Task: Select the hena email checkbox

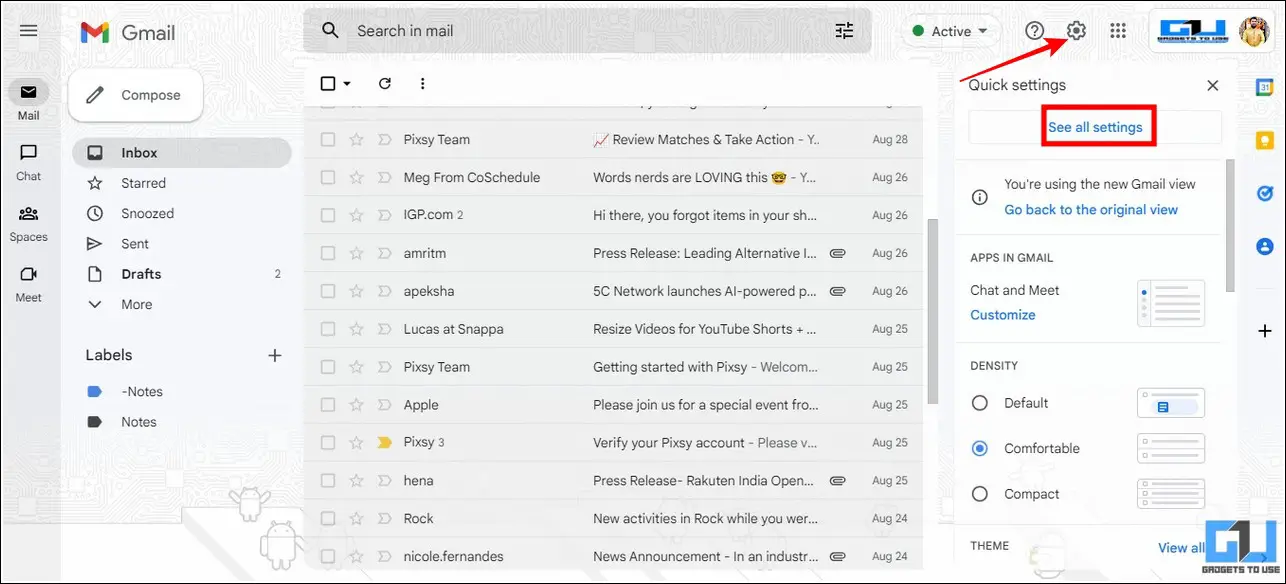Action: [x=328, y=481]
